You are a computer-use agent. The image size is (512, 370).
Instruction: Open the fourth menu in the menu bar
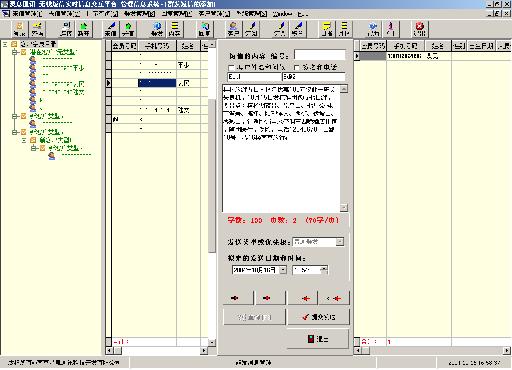click(x=139, y=14)
